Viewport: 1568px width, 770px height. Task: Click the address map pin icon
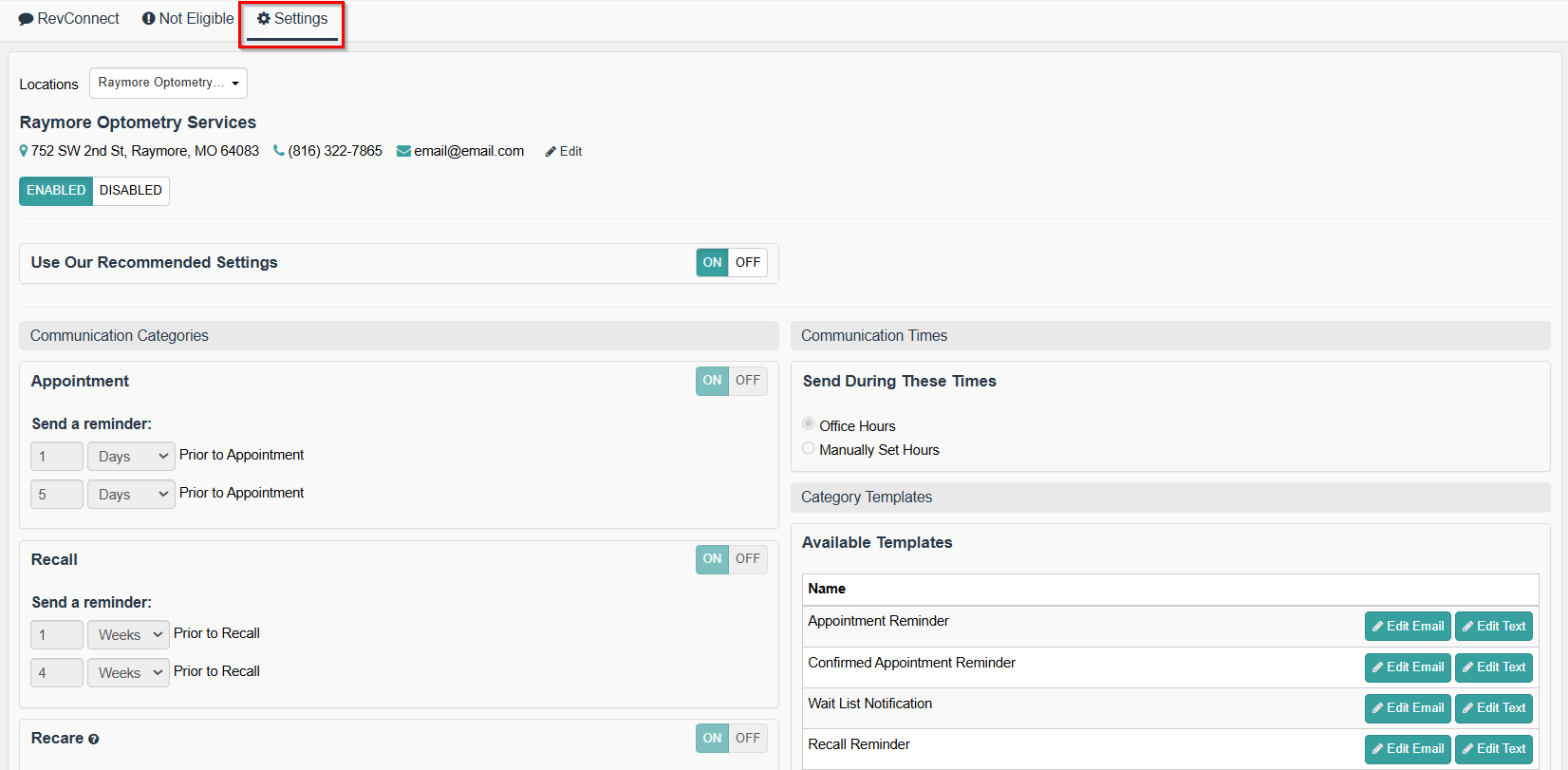tap(24, 151)
